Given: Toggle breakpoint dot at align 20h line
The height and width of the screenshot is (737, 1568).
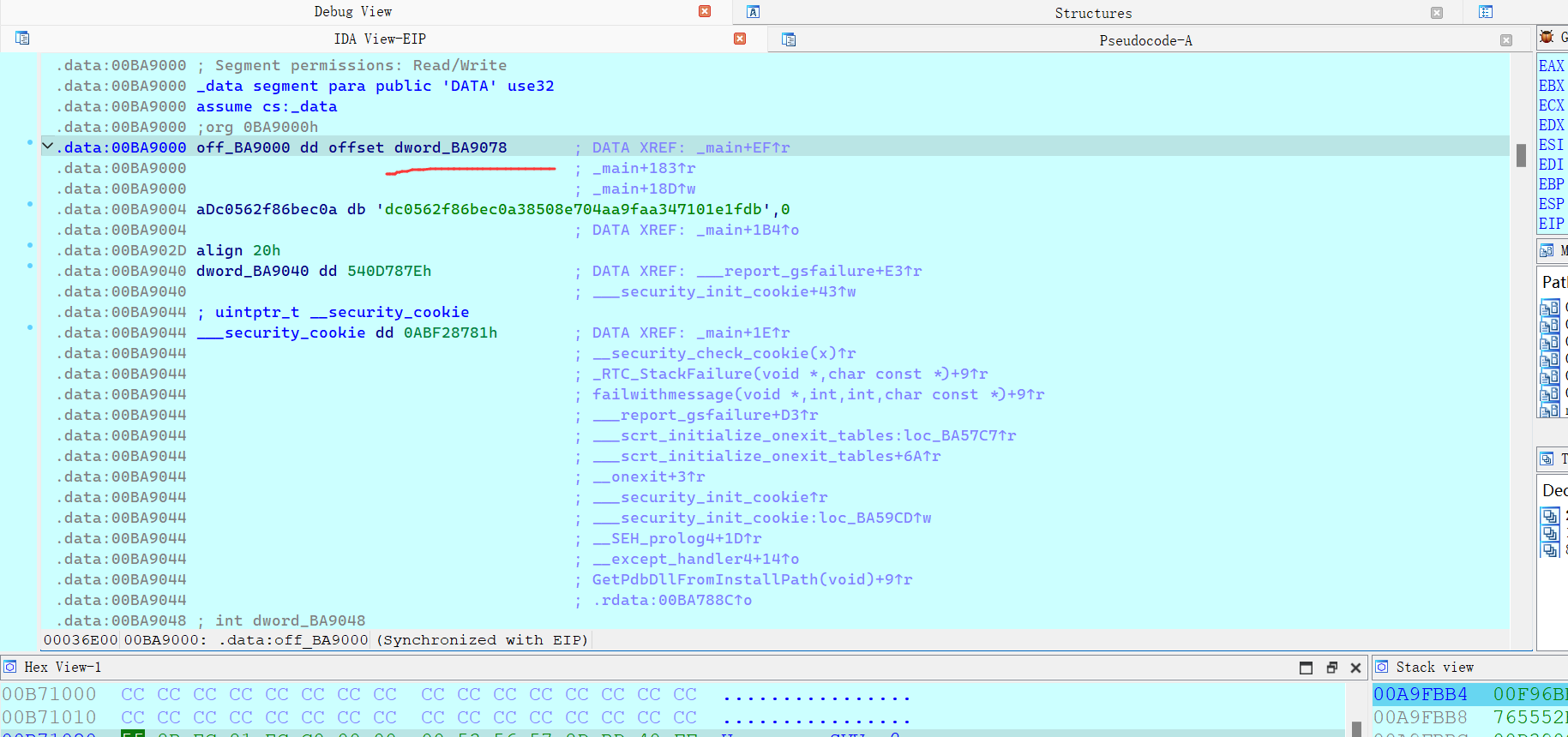Looking at the screenshot, I should (30, 245).
